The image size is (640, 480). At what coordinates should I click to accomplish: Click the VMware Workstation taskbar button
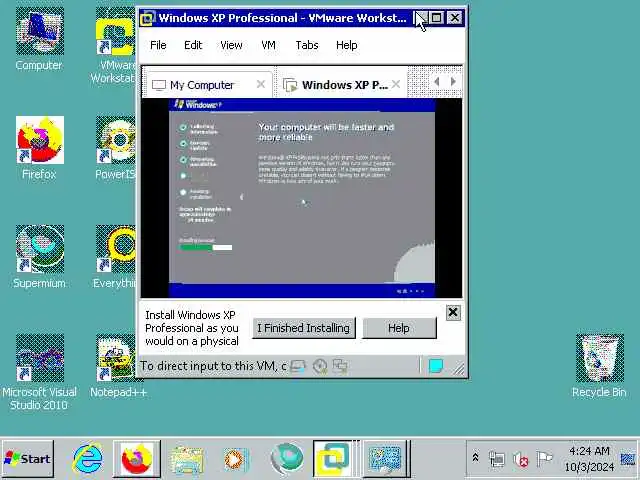tap(335, 459)
